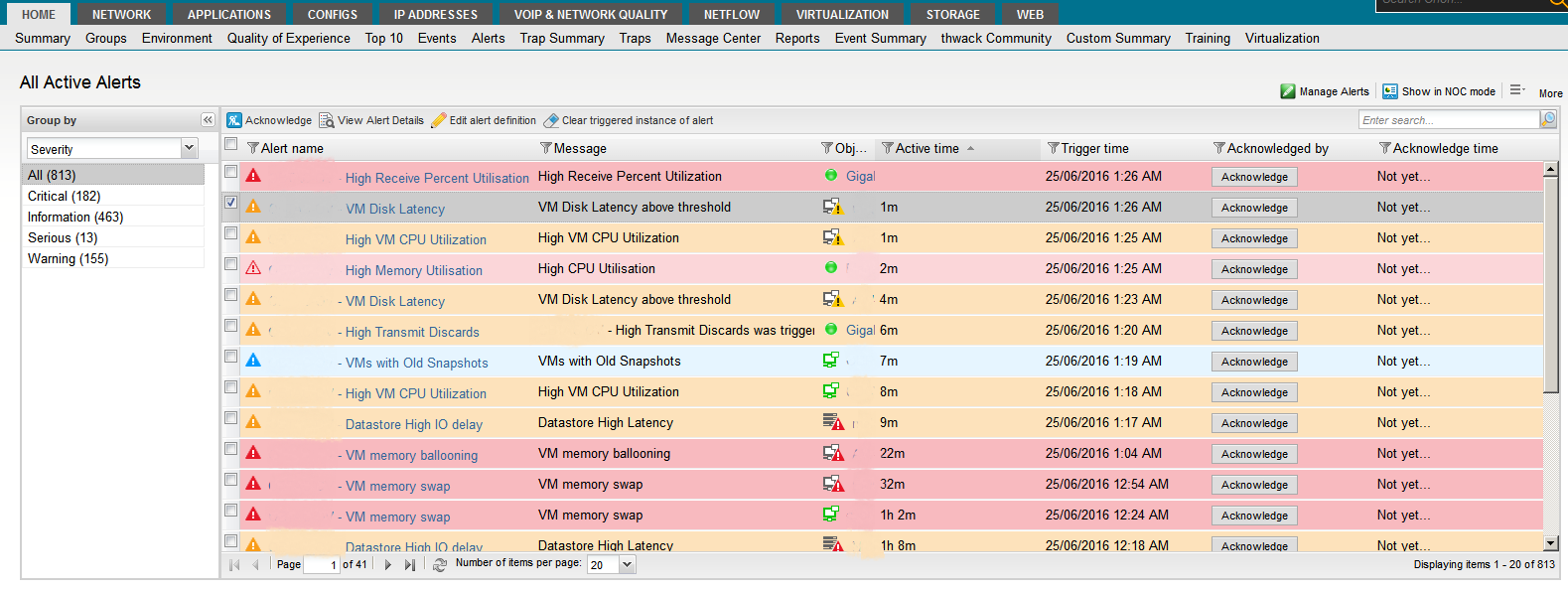Acknowledge the VM memory ballooning alert
Screen dimensions: 1568x592
(x=1254, y=454)
